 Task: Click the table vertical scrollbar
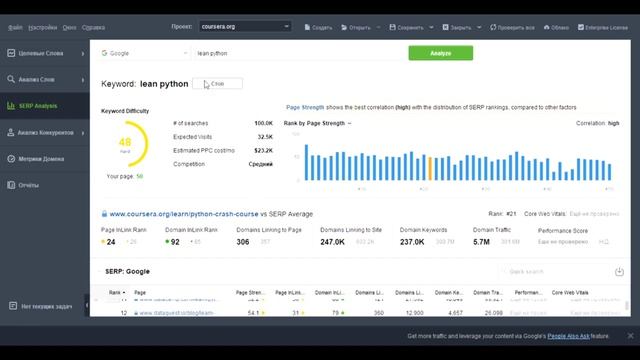pyautogui.click(x=627, y=305)
